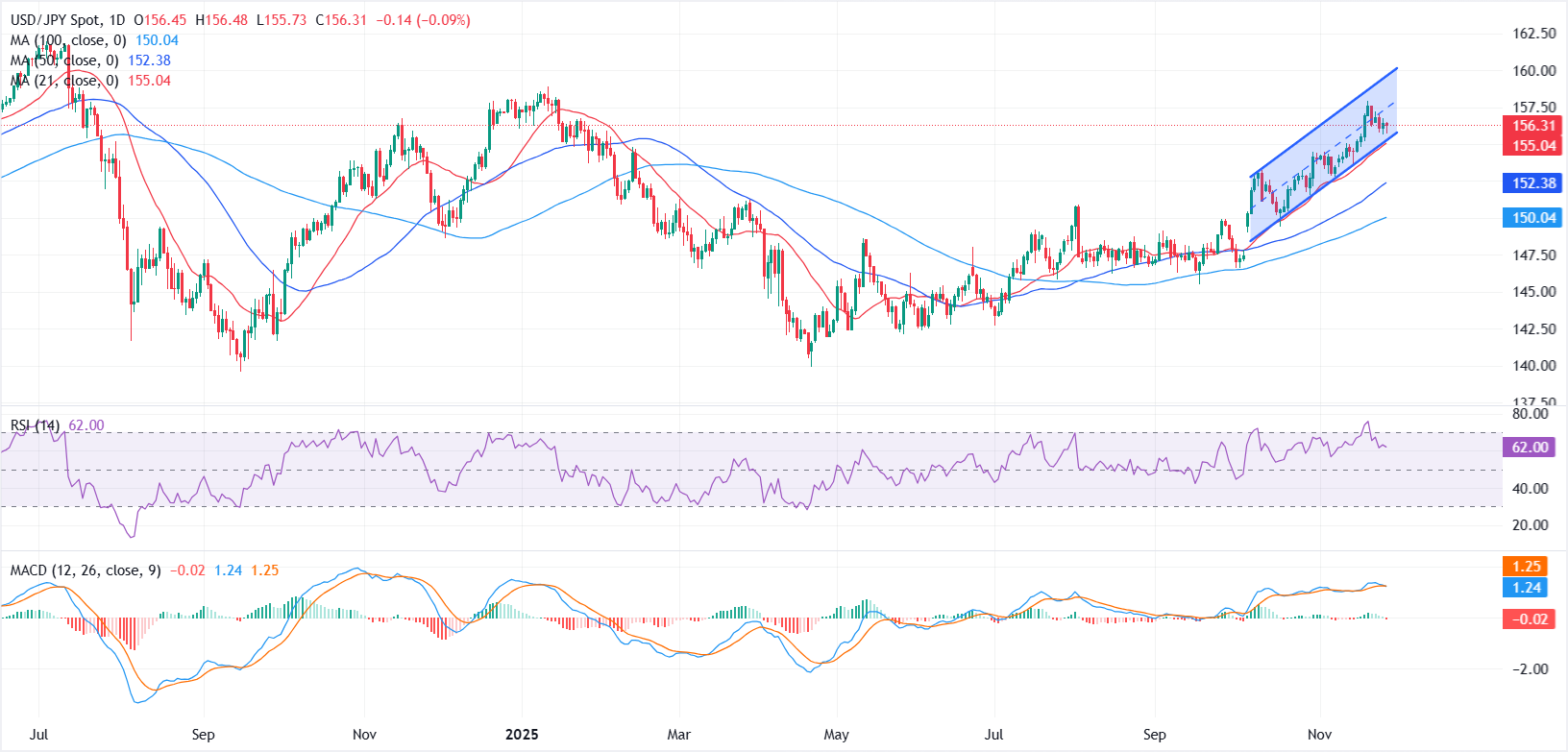Screen dimensions: 1568x752
Task: Click the orange 1.25 MACD signal tag
Action: (1527, 567)
